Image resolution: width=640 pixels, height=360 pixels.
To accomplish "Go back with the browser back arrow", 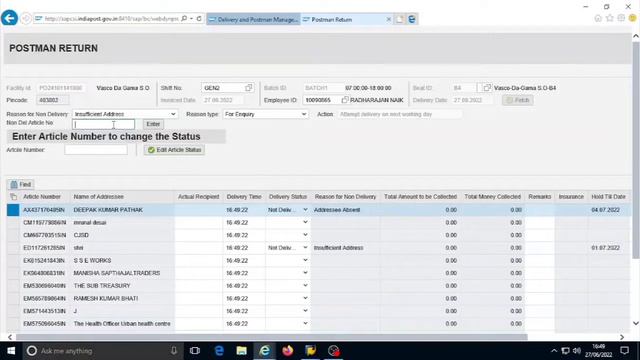I will (9, 18).
